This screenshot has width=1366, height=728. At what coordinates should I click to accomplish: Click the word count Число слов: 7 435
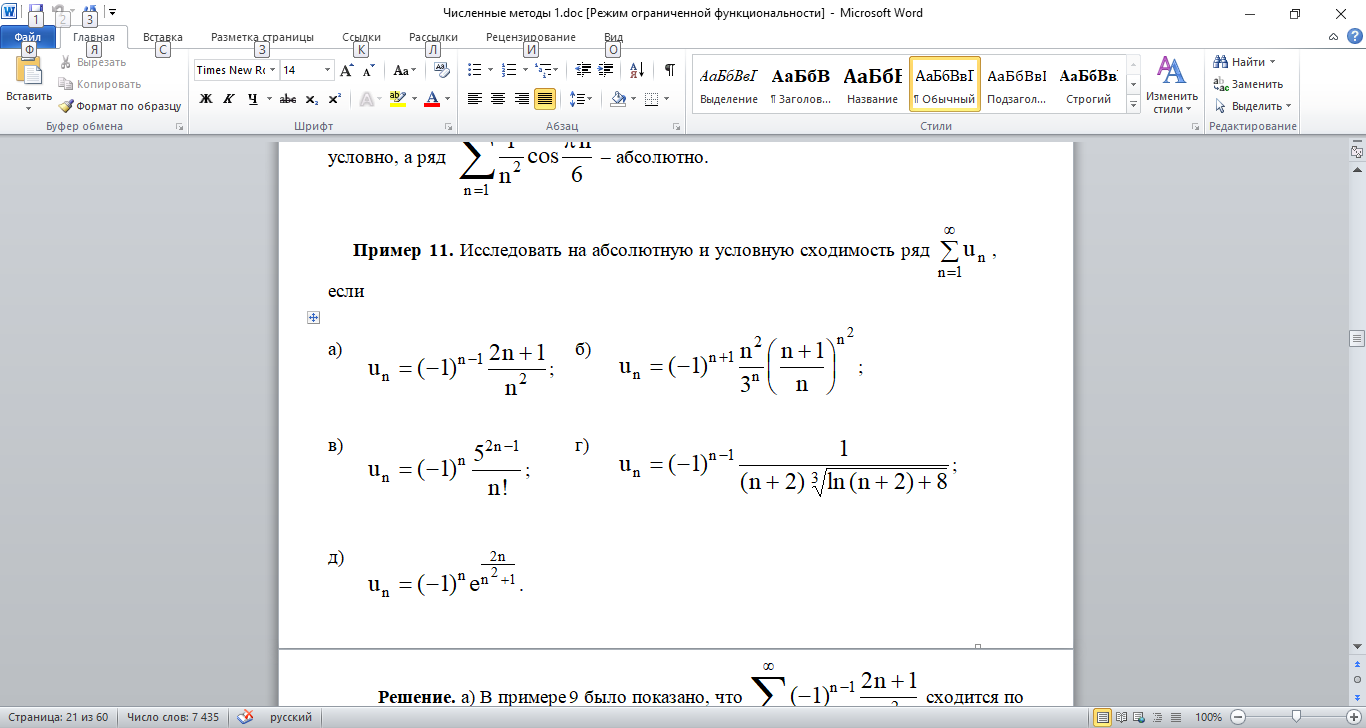[x=173, y=717]
